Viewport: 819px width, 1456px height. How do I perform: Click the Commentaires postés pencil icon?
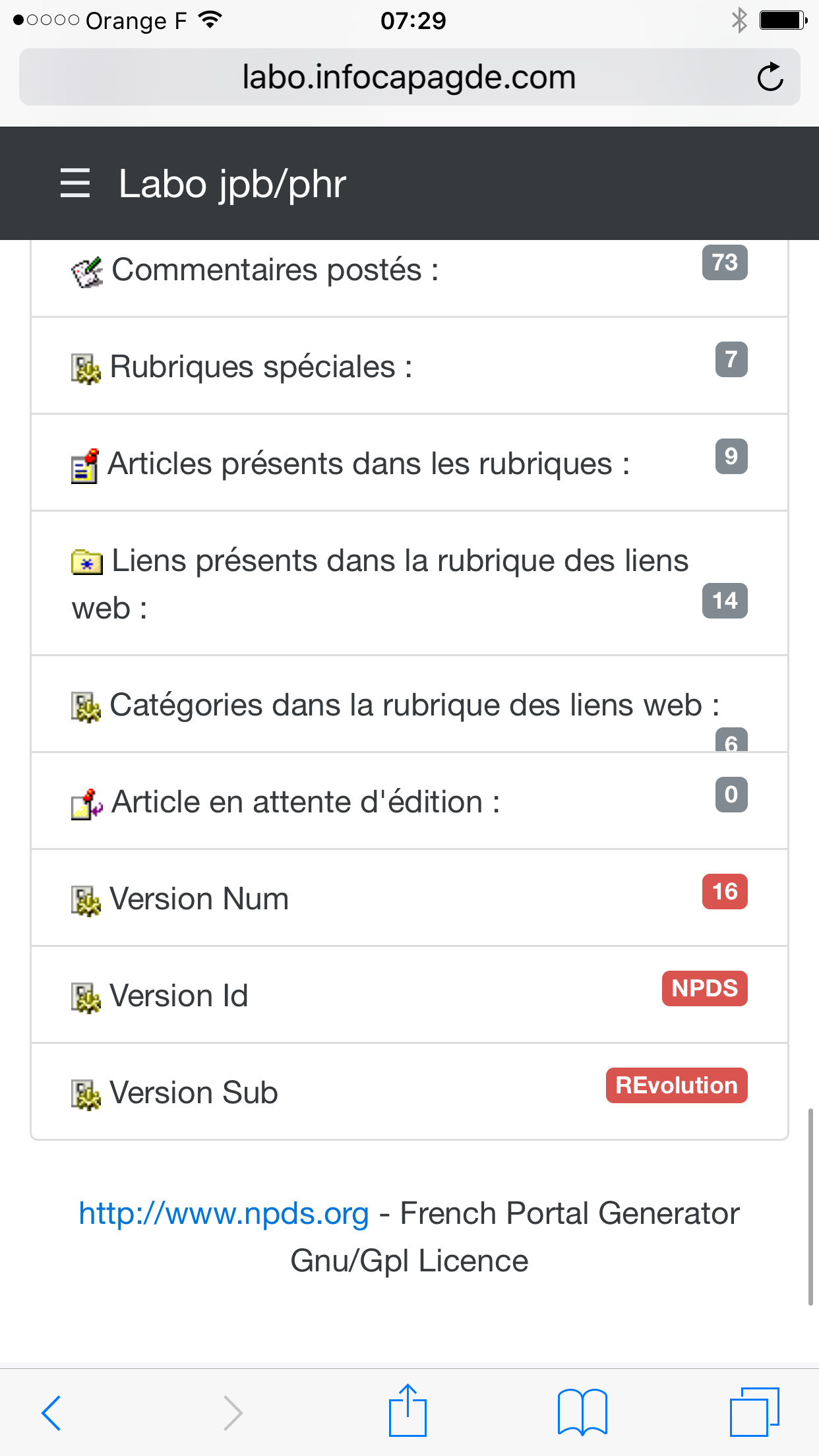(x=87, y=272)
